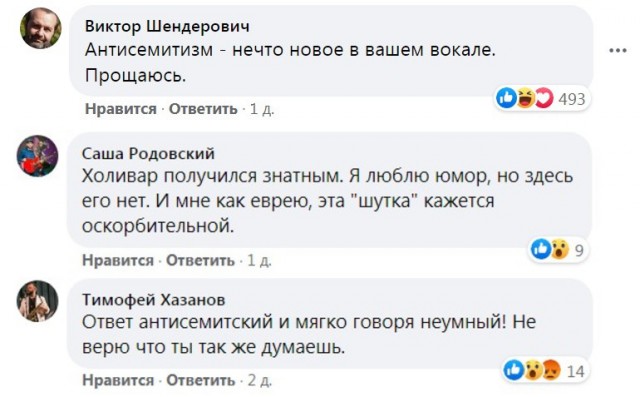Viewport: 640px width, 397px height.
Task: Reply to Тимофей Хазанов's comment via Ответить
Action: click(200, 380)
